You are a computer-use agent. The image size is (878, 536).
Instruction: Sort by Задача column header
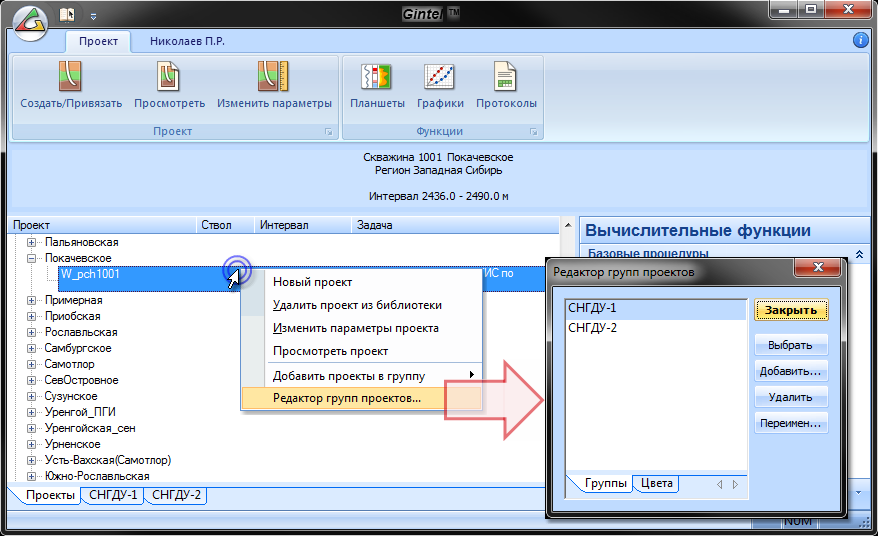pyautogui.click(x=455, y=225)
